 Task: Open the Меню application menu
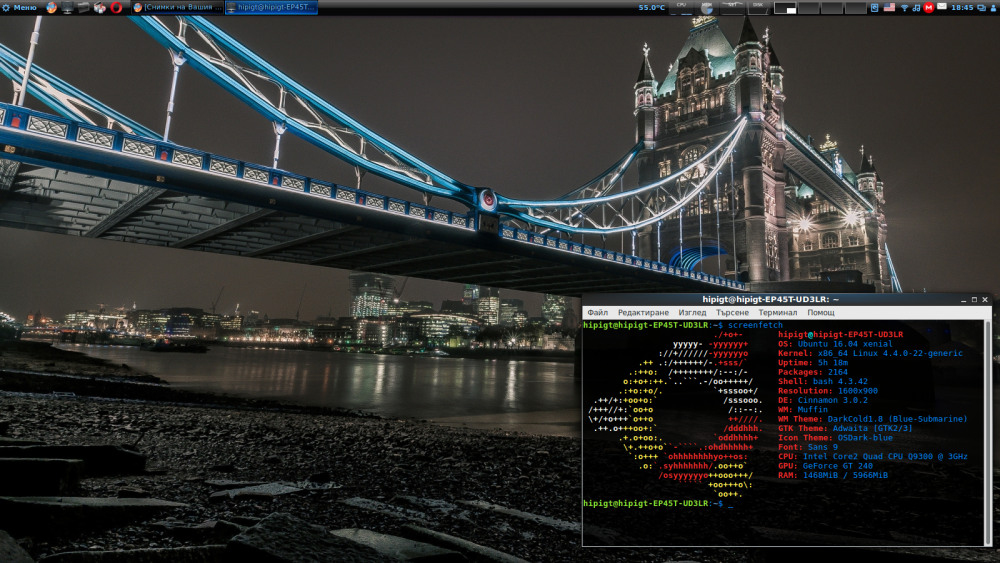click(20, 8)
